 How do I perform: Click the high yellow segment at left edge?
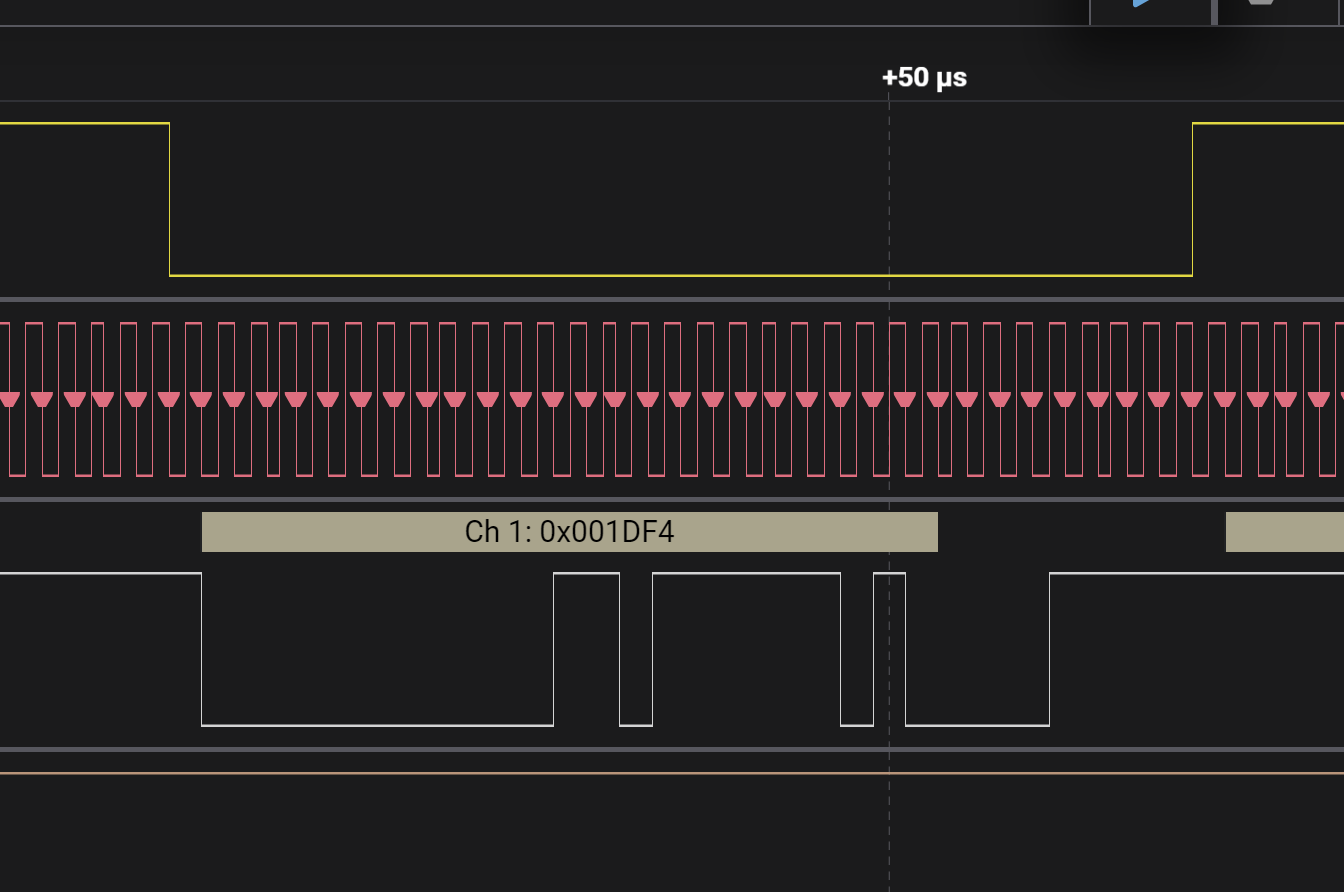pyautogui.click(x=84, y=124)
